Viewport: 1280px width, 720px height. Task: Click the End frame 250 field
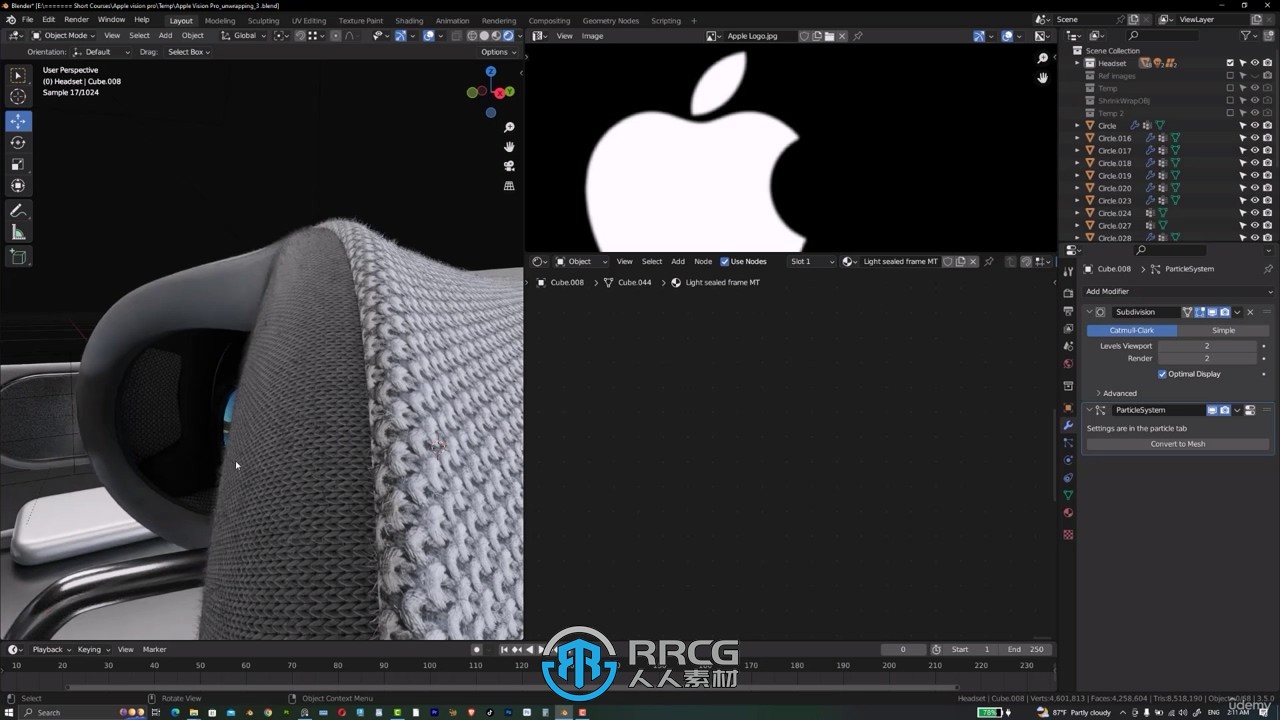click(x=1025, y=650)
